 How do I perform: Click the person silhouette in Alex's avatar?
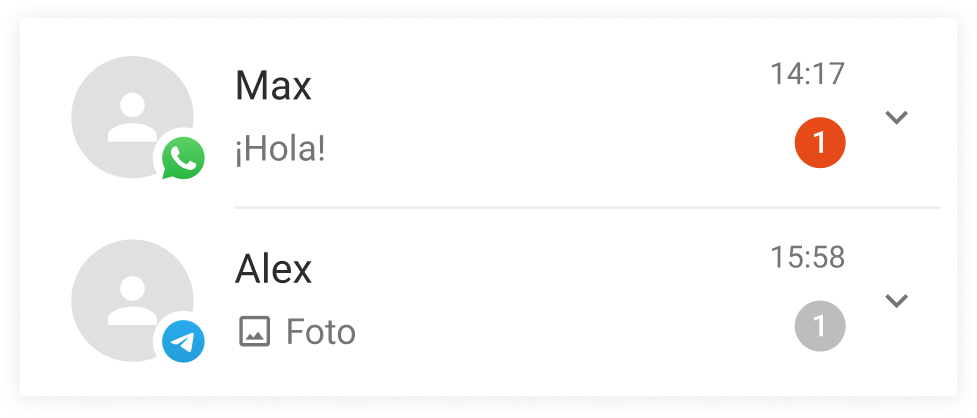click(x=132, y=300)
